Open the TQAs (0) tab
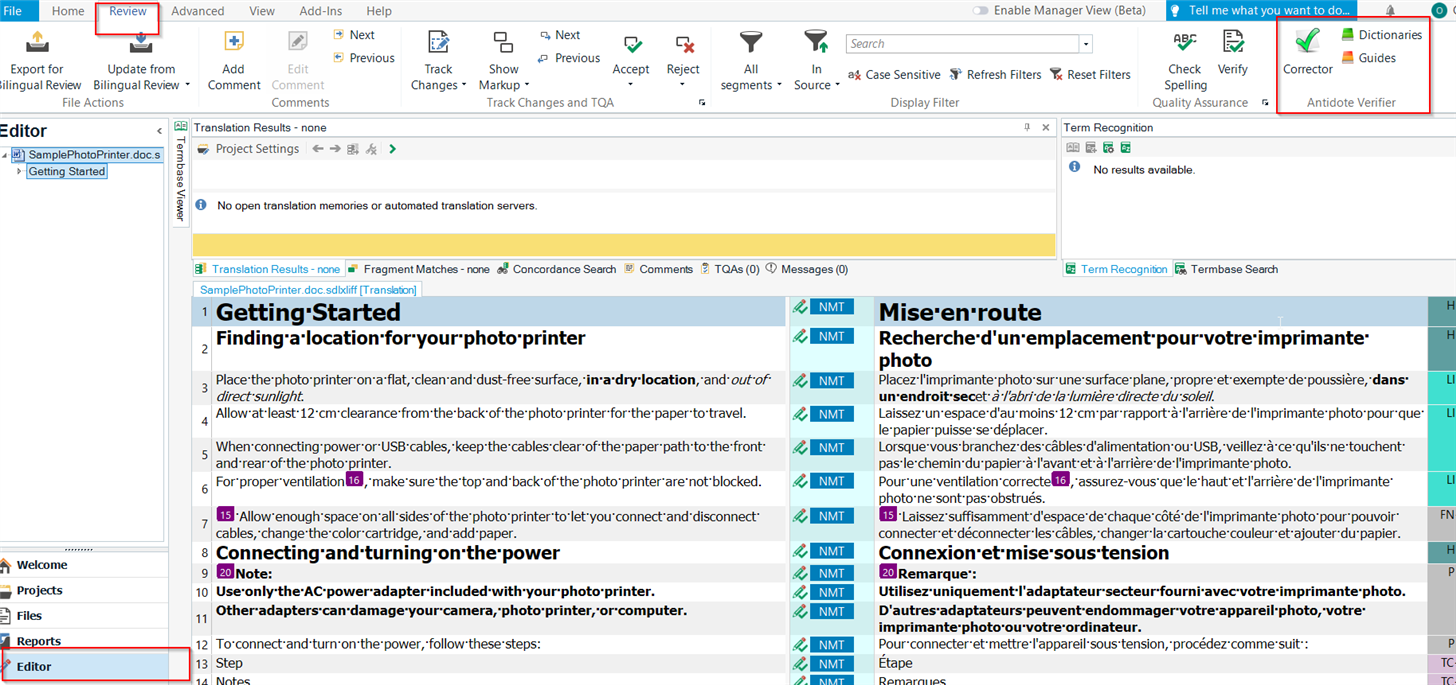 coord(730,269)
